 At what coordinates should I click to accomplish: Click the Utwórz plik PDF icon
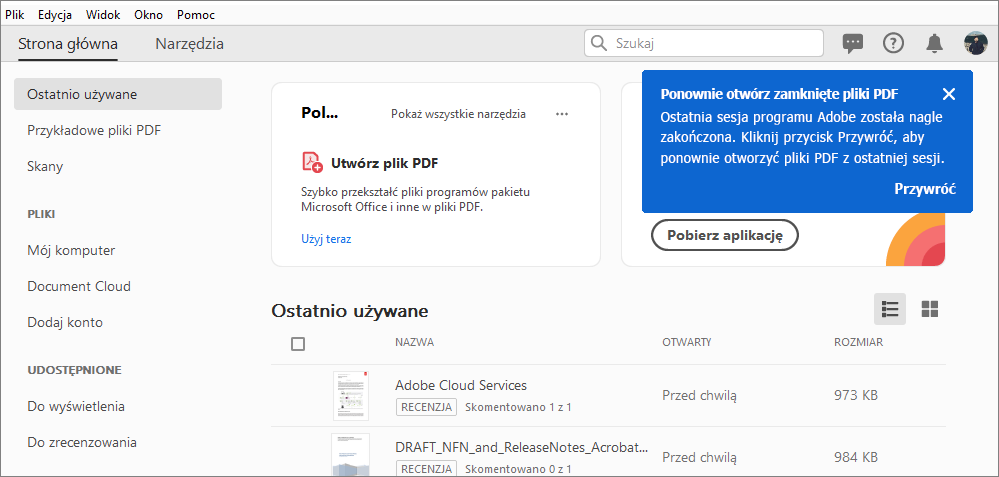[x=312, y=162]
